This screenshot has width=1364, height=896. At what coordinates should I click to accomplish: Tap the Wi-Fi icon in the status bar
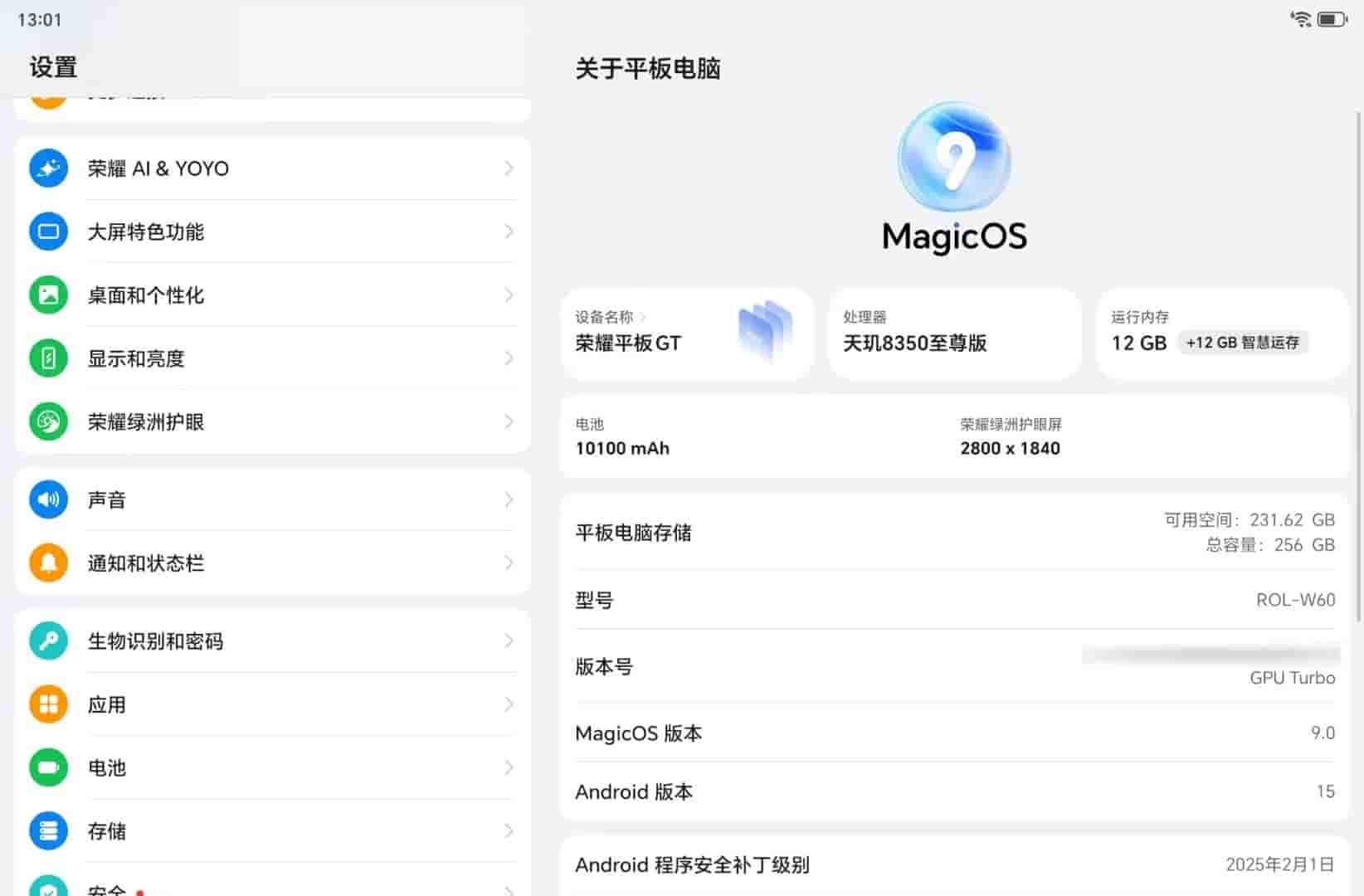[1300, 18]
